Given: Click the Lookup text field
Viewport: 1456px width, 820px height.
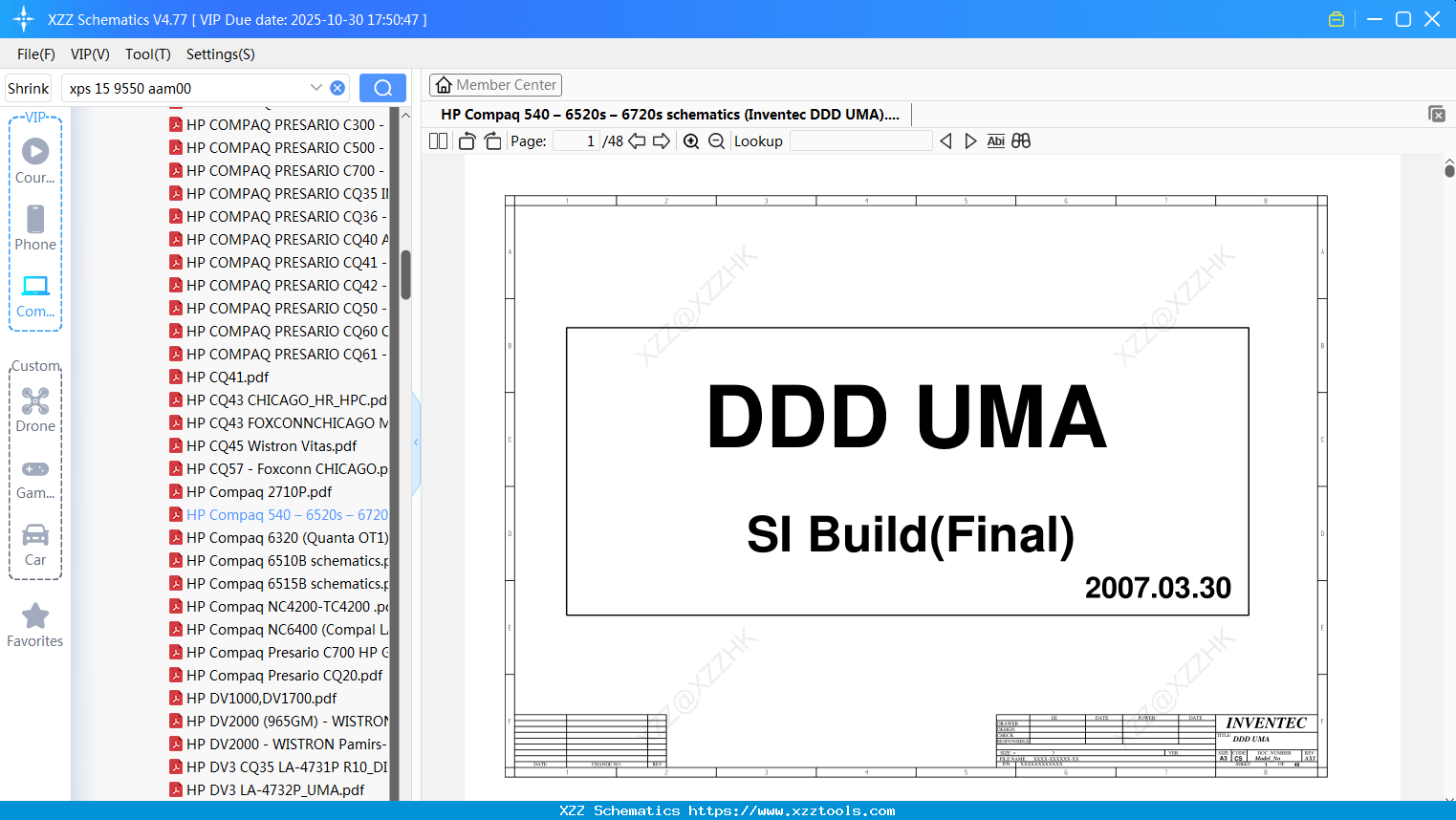Looking at the screenshot, I should tap(861, 141).
